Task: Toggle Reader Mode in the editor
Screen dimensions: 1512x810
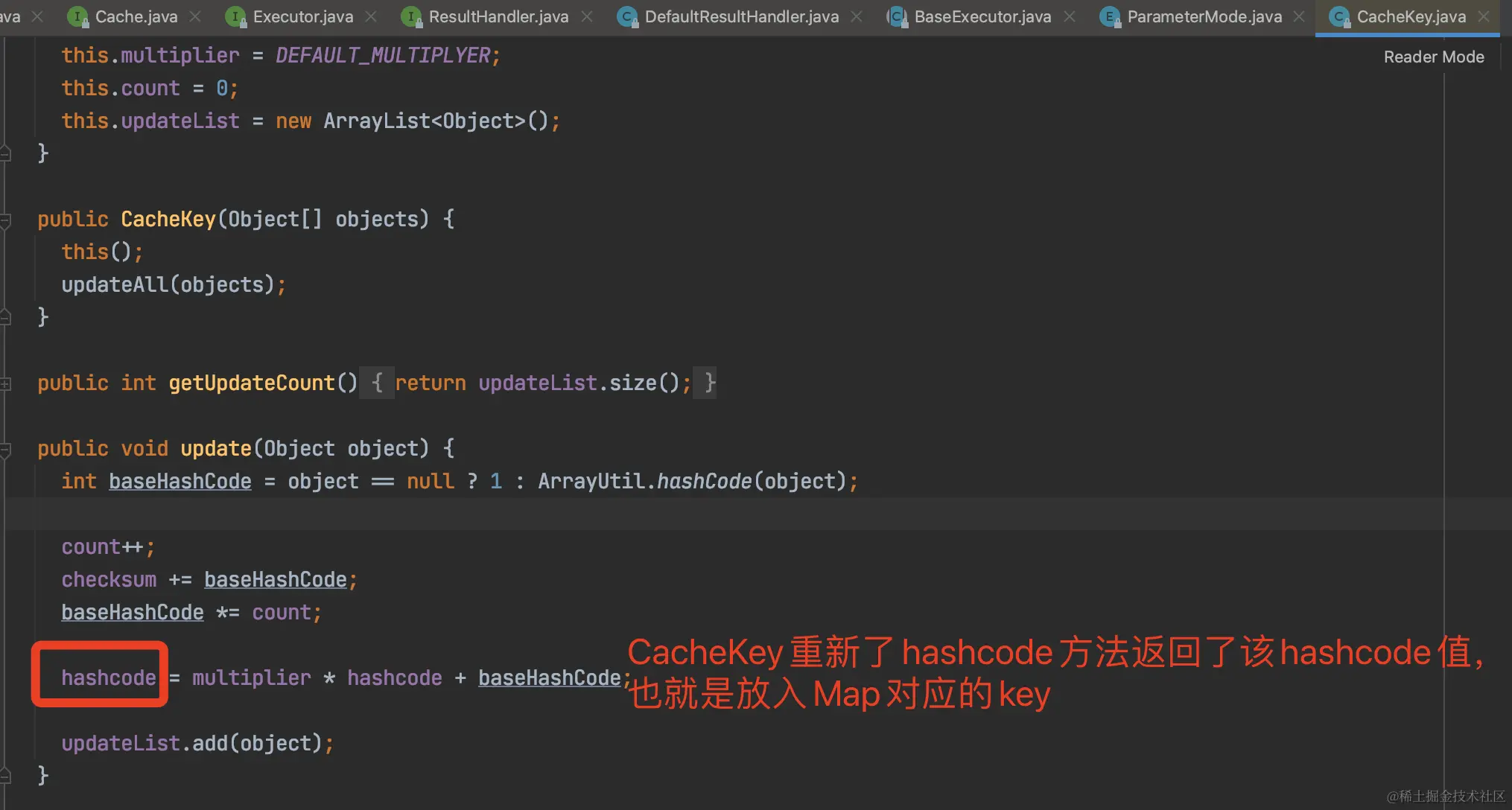Action: click(x=1433, y=57)
